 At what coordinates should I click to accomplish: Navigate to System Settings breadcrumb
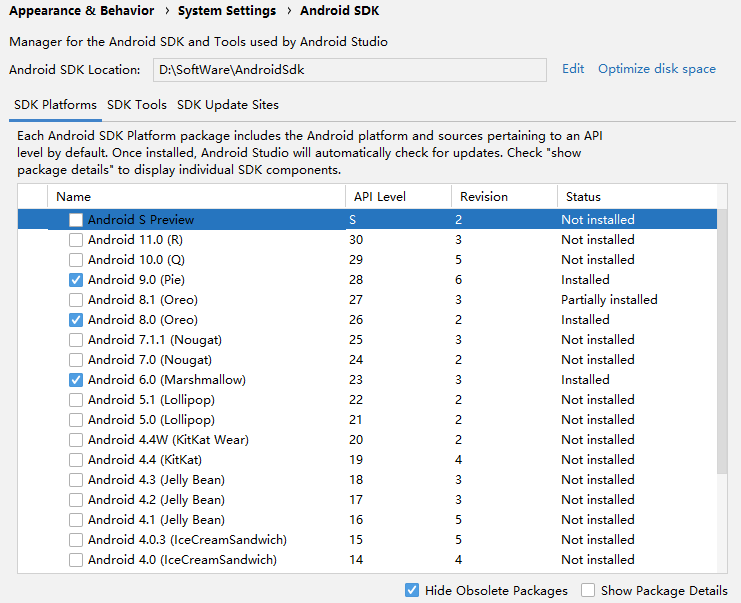(227, 11)
